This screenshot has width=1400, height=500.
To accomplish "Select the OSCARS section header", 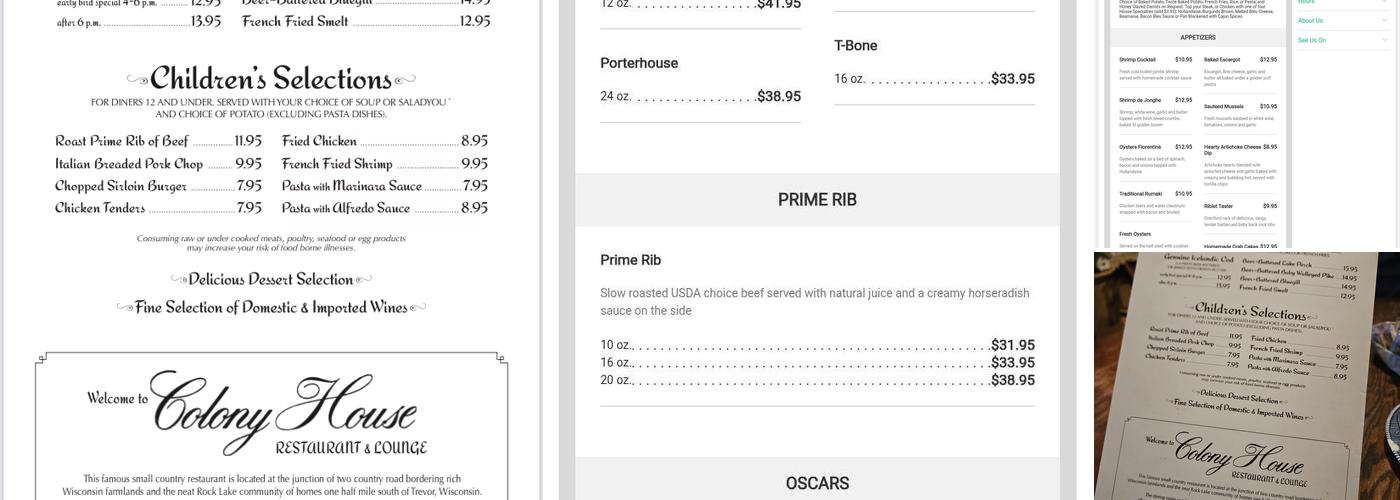I will (817, 483).
